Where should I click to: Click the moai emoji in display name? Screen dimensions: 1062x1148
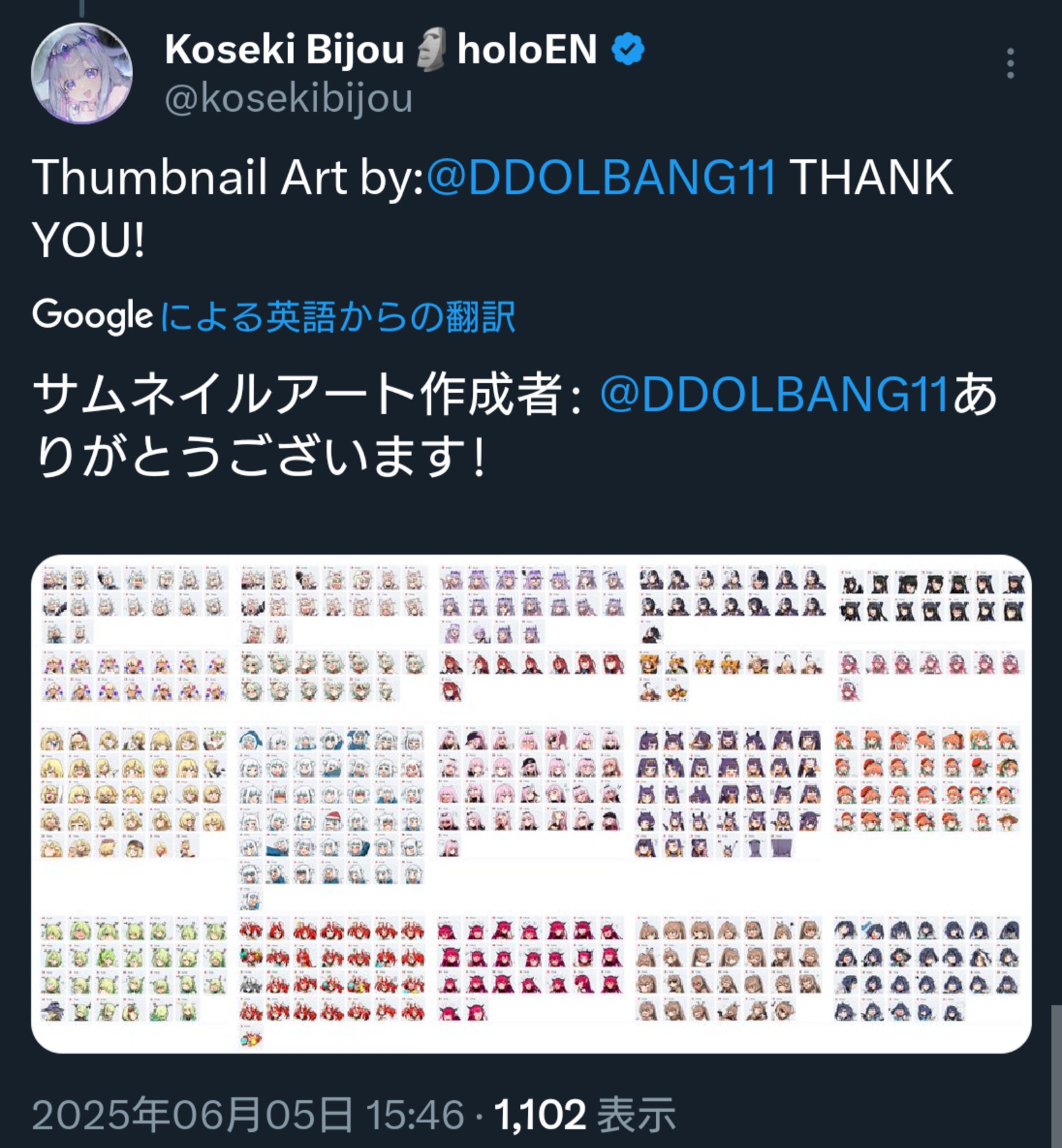click(430, 49)
